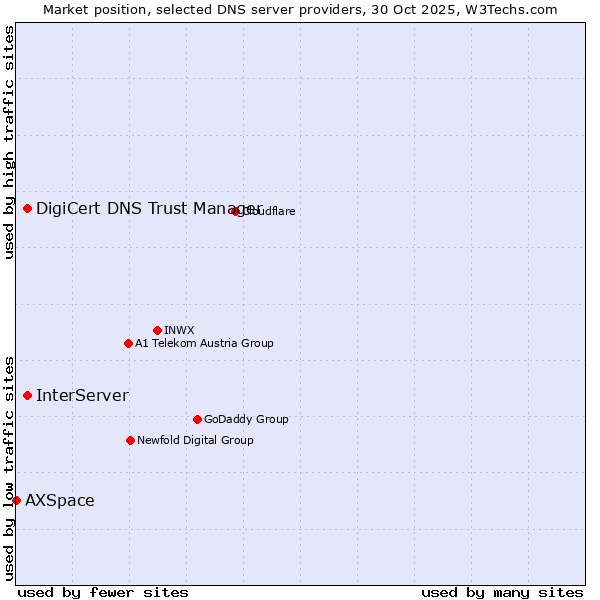Click the A1 Telekom Austria Group label
The width and height of the screenshot is (600, 600).
tap(204, 343)
